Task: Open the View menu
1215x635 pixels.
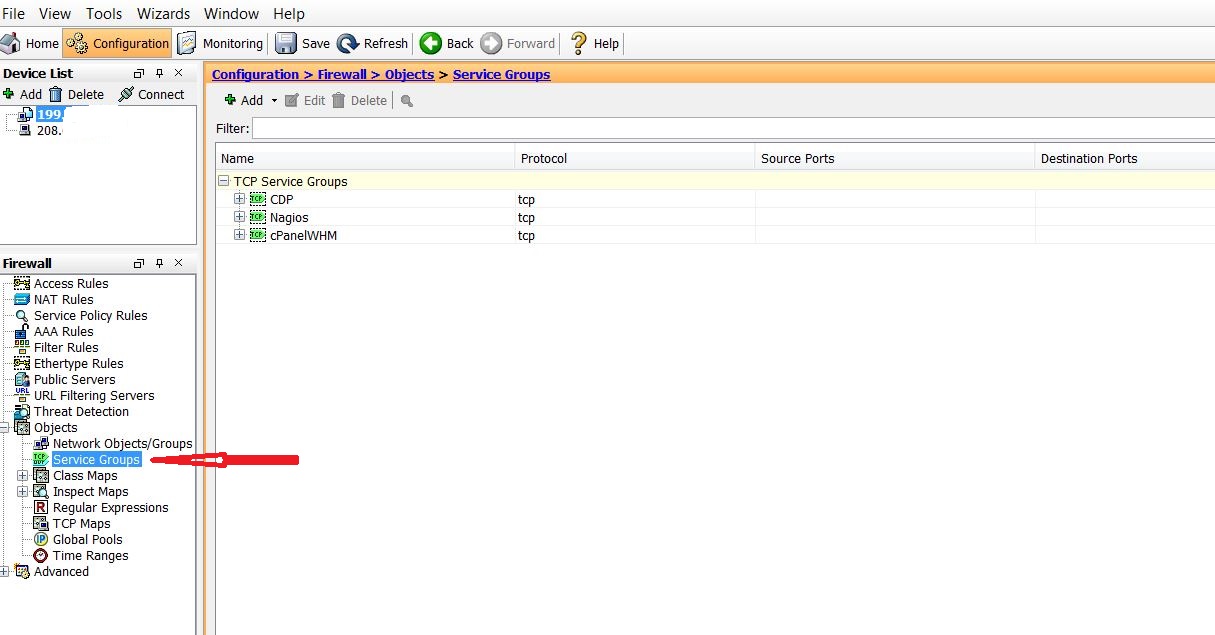Action: (x=55, y=14)
